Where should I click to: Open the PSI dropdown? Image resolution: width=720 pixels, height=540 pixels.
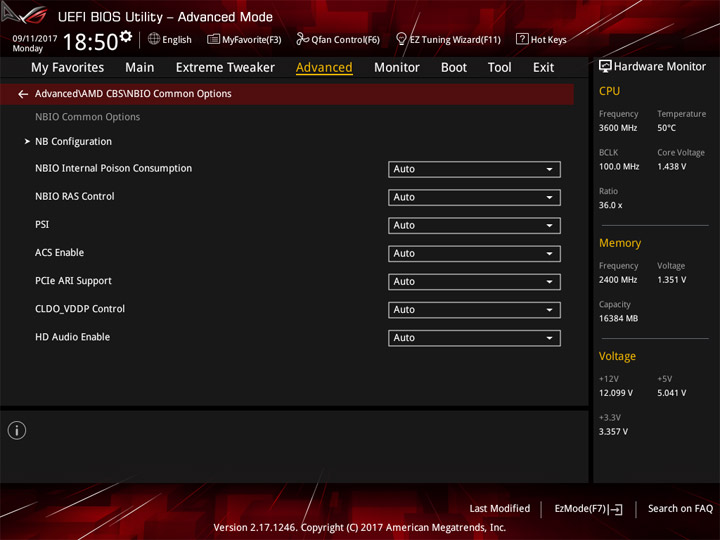(x=474, y=225)
